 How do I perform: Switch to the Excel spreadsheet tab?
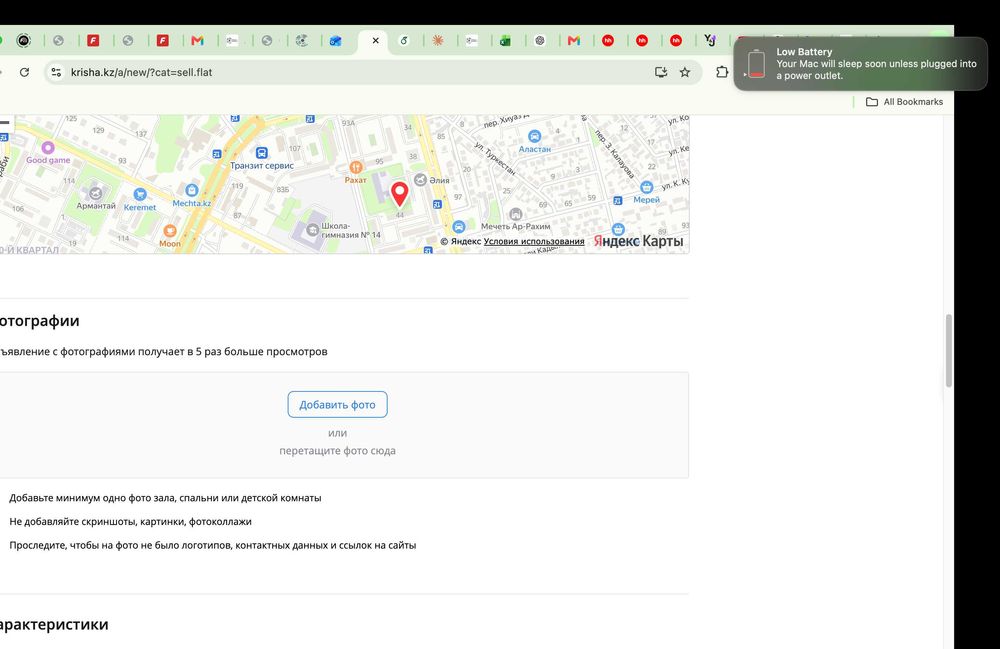(x=505, y=41)
